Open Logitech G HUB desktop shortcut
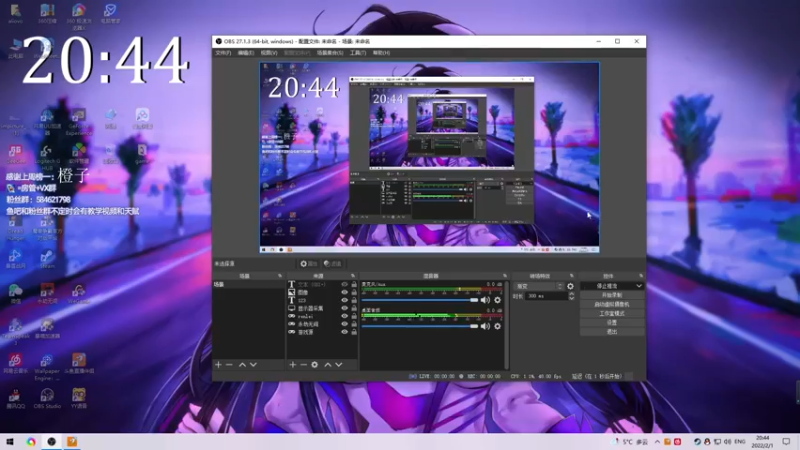The image size is (800, 450). [47, 157]
